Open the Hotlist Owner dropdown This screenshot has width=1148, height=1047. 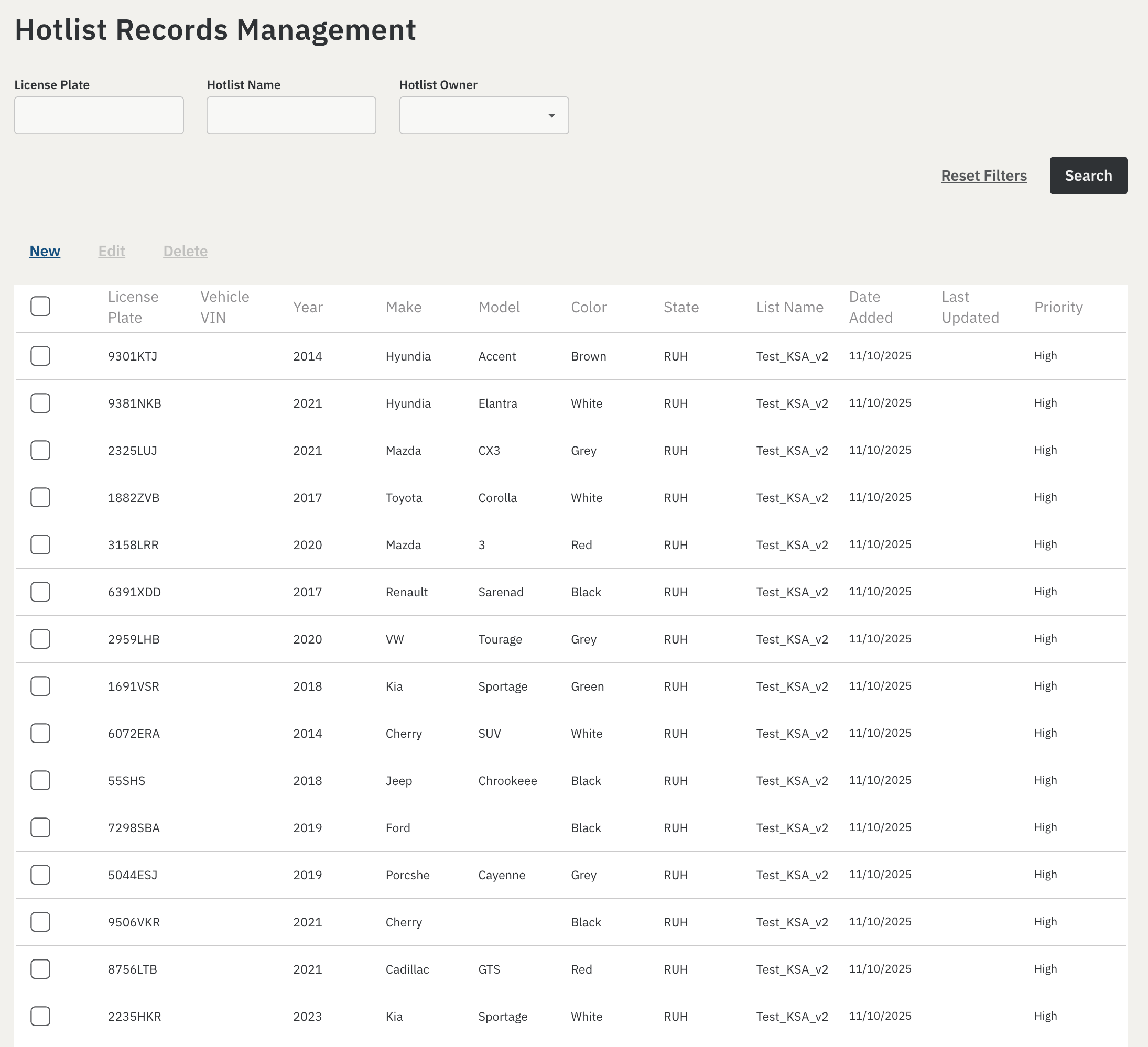[x=484, y=115]
